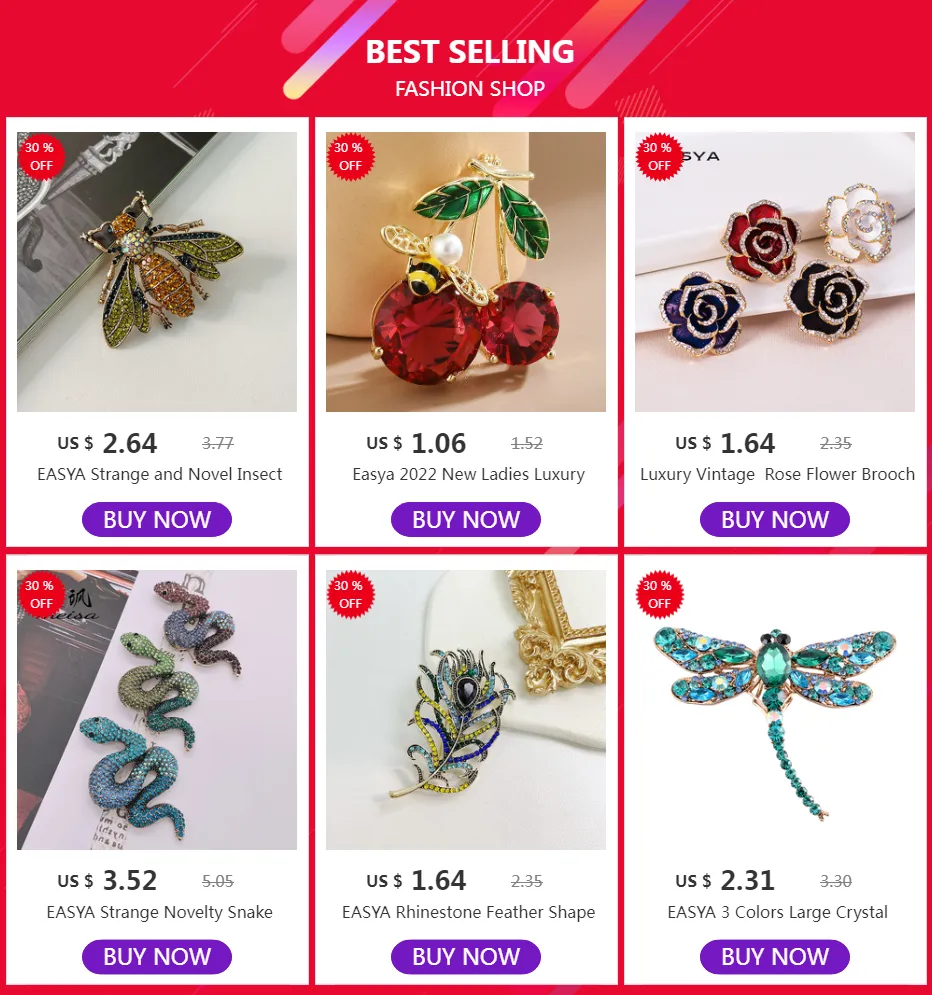Click the 30% OFF badge on the snake brooch
This screenshot has height=995, width=932.
(41, 594)
